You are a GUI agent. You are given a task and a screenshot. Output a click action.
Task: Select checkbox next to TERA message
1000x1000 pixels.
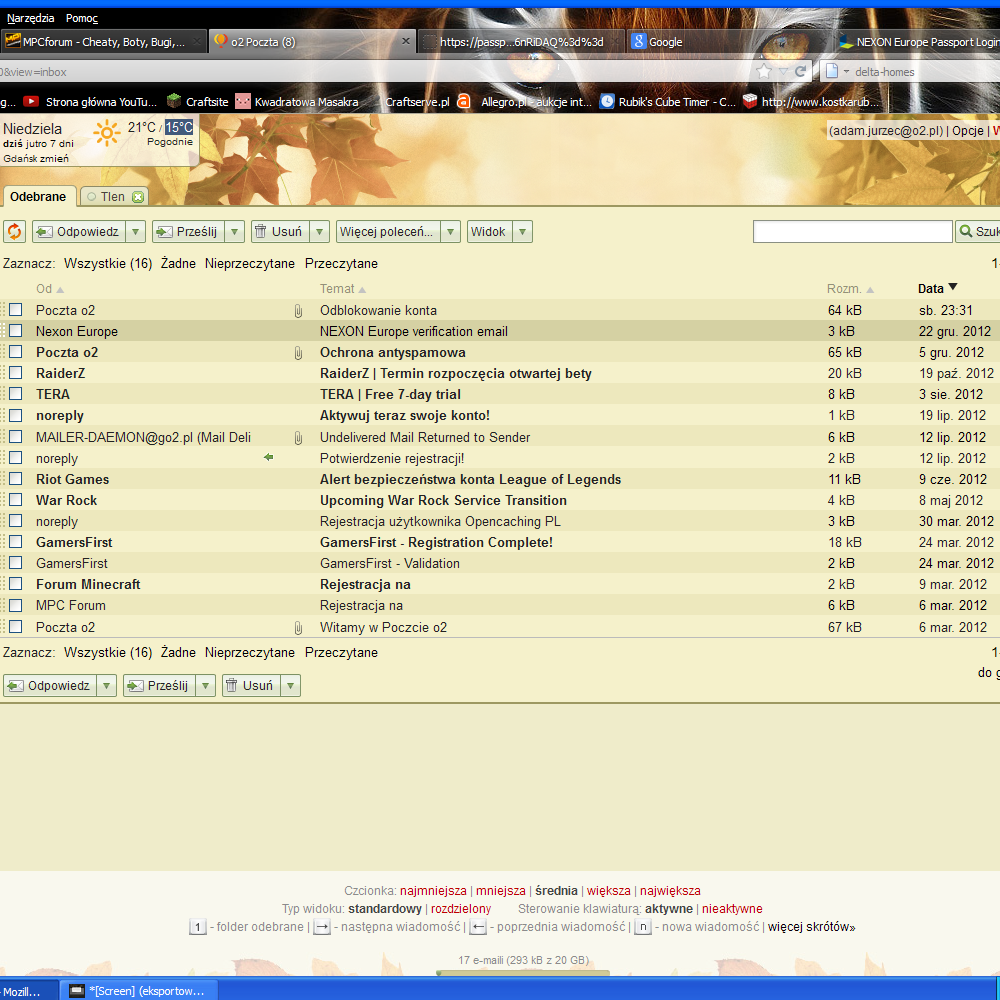click(x=16, y=393)
